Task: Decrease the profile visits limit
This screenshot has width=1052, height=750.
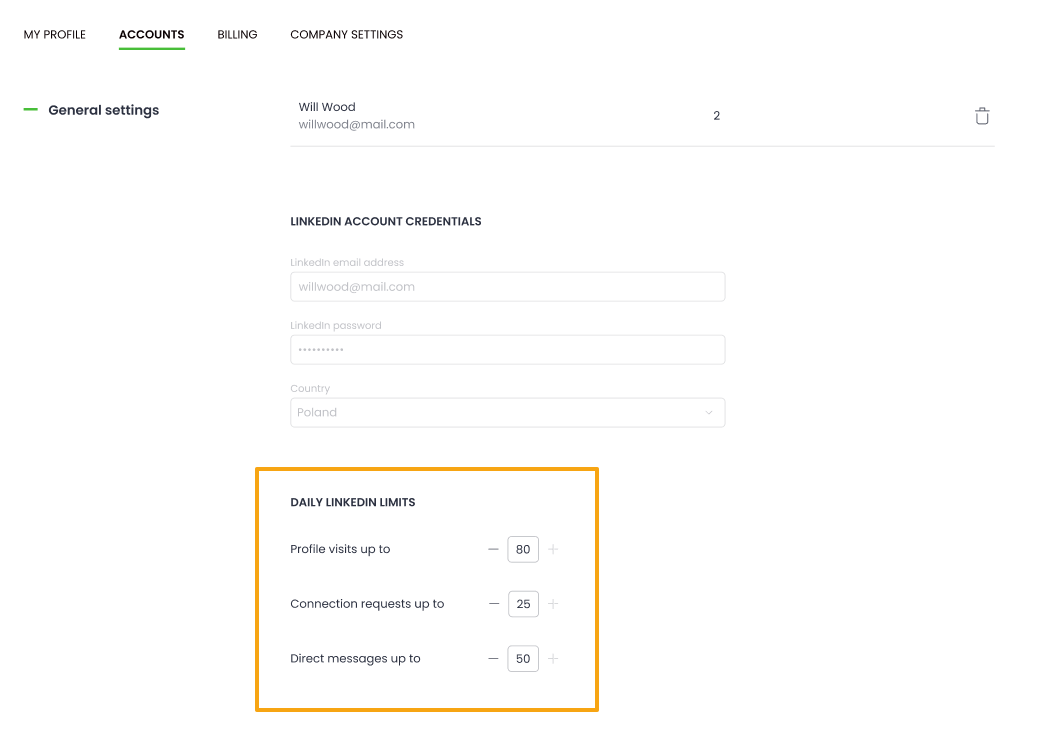Action: [493, 549]
